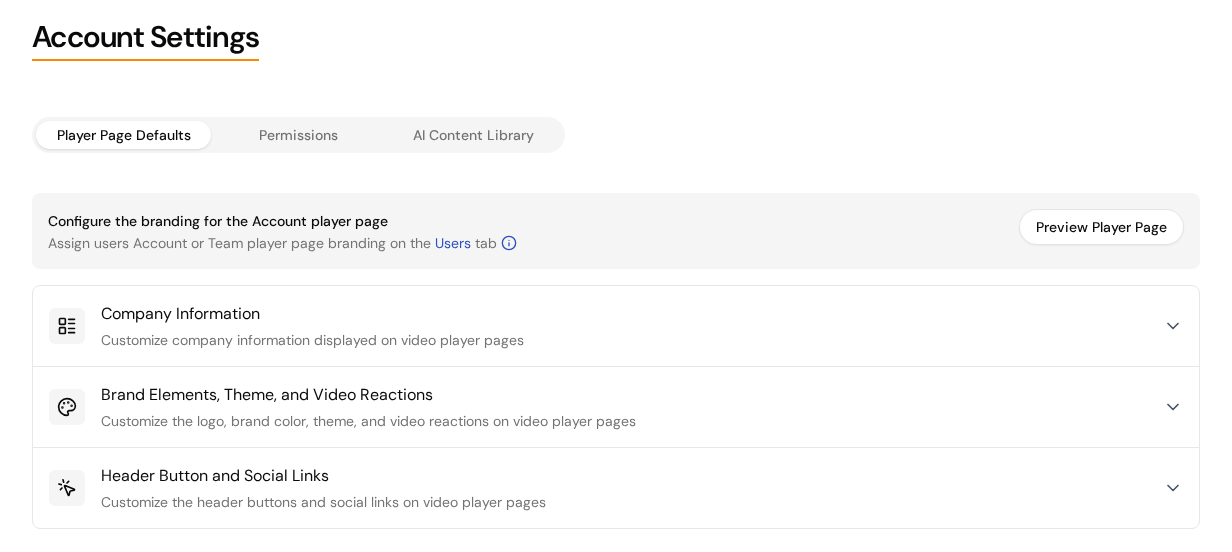Click the Account Settings title
The width and height of the screenshot is (1232, 552).
click(x=145, y=37)
